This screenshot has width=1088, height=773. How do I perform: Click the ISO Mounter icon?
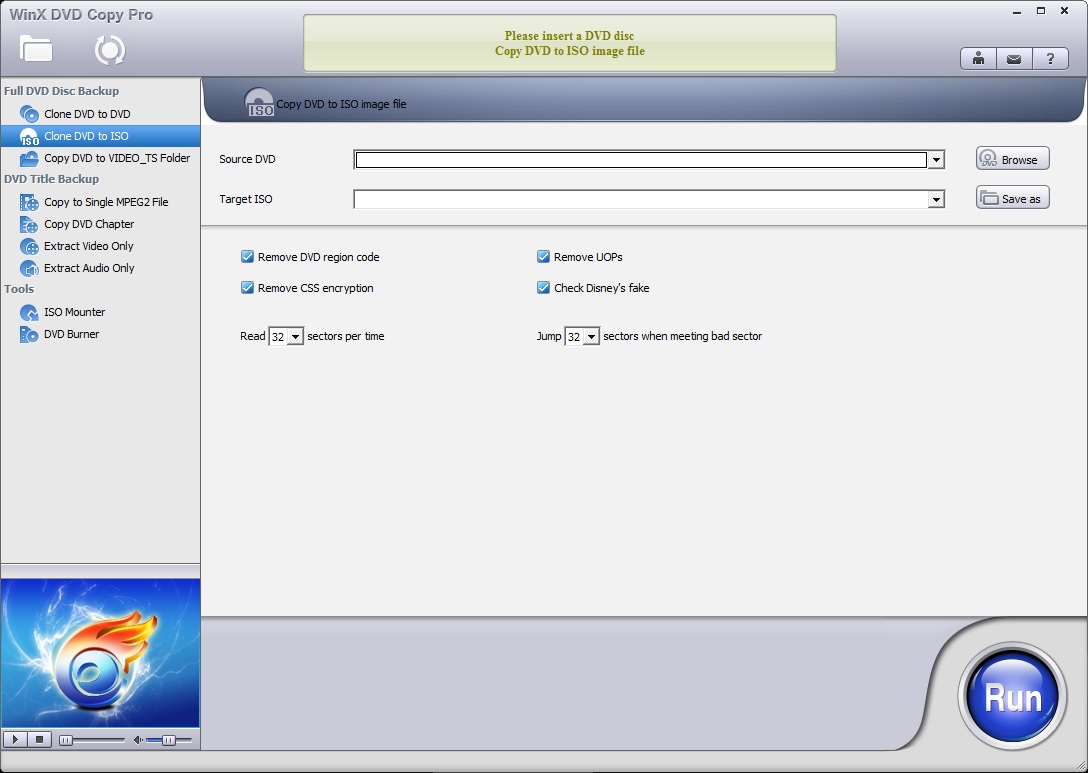tap(29, 313)
